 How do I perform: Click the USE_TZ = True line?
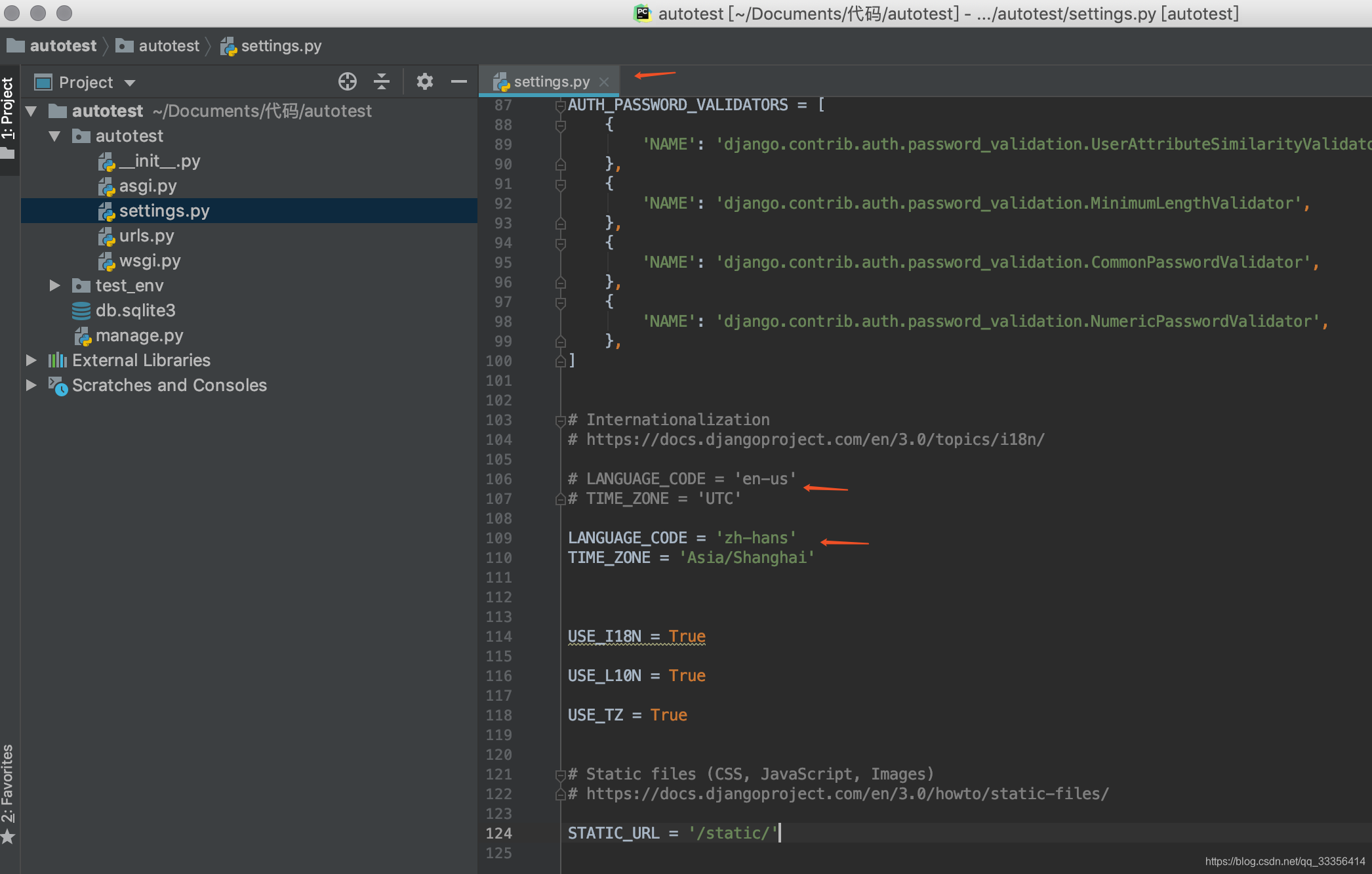coord(627,715)
